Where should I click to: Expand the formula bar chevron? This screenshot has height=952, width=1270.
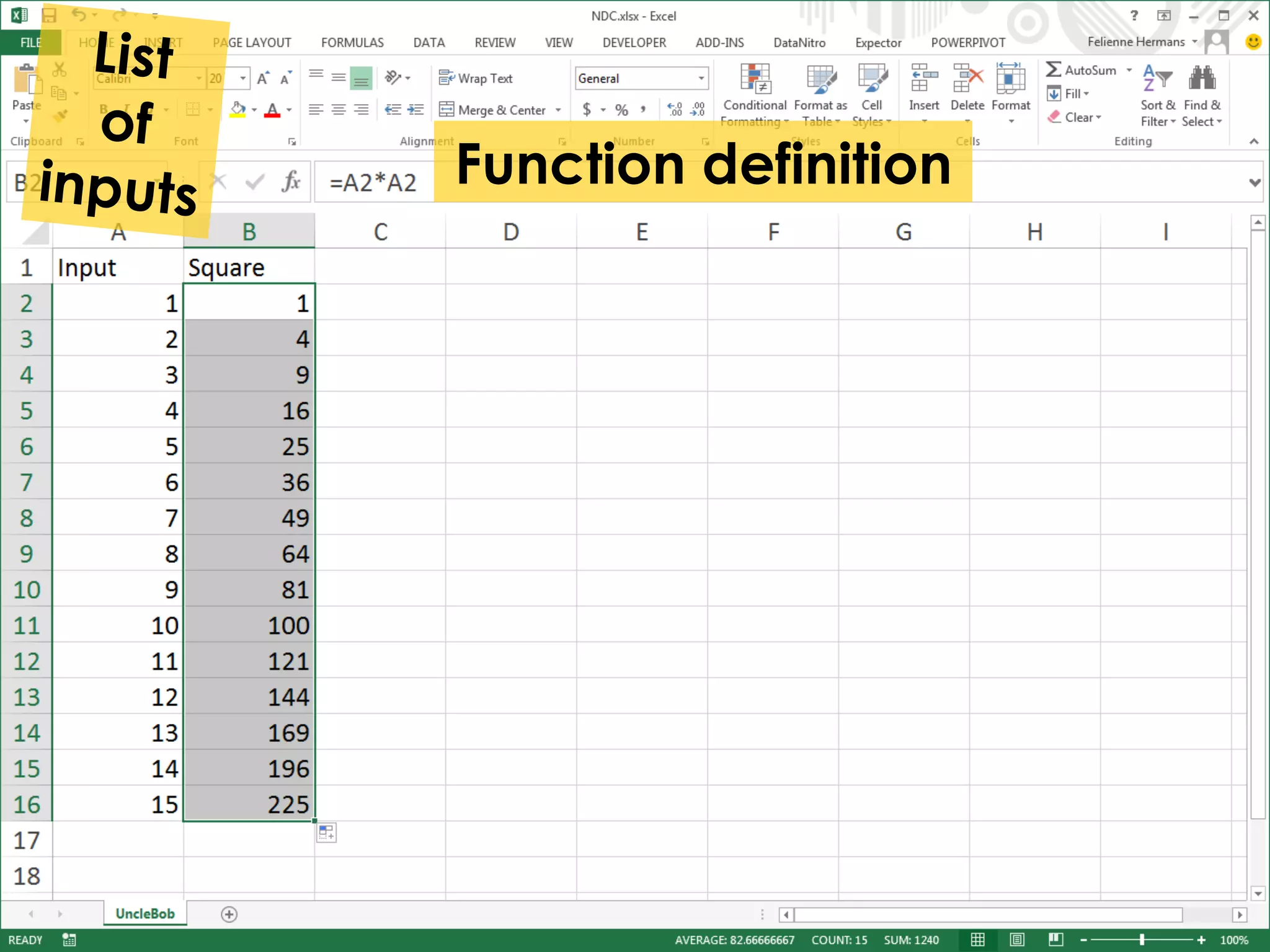click(1255, 182)
